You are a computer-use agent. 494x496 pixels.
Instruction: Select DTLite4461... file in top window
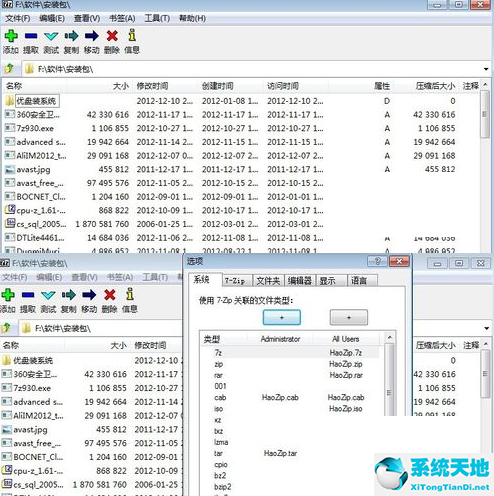(40, 238)
